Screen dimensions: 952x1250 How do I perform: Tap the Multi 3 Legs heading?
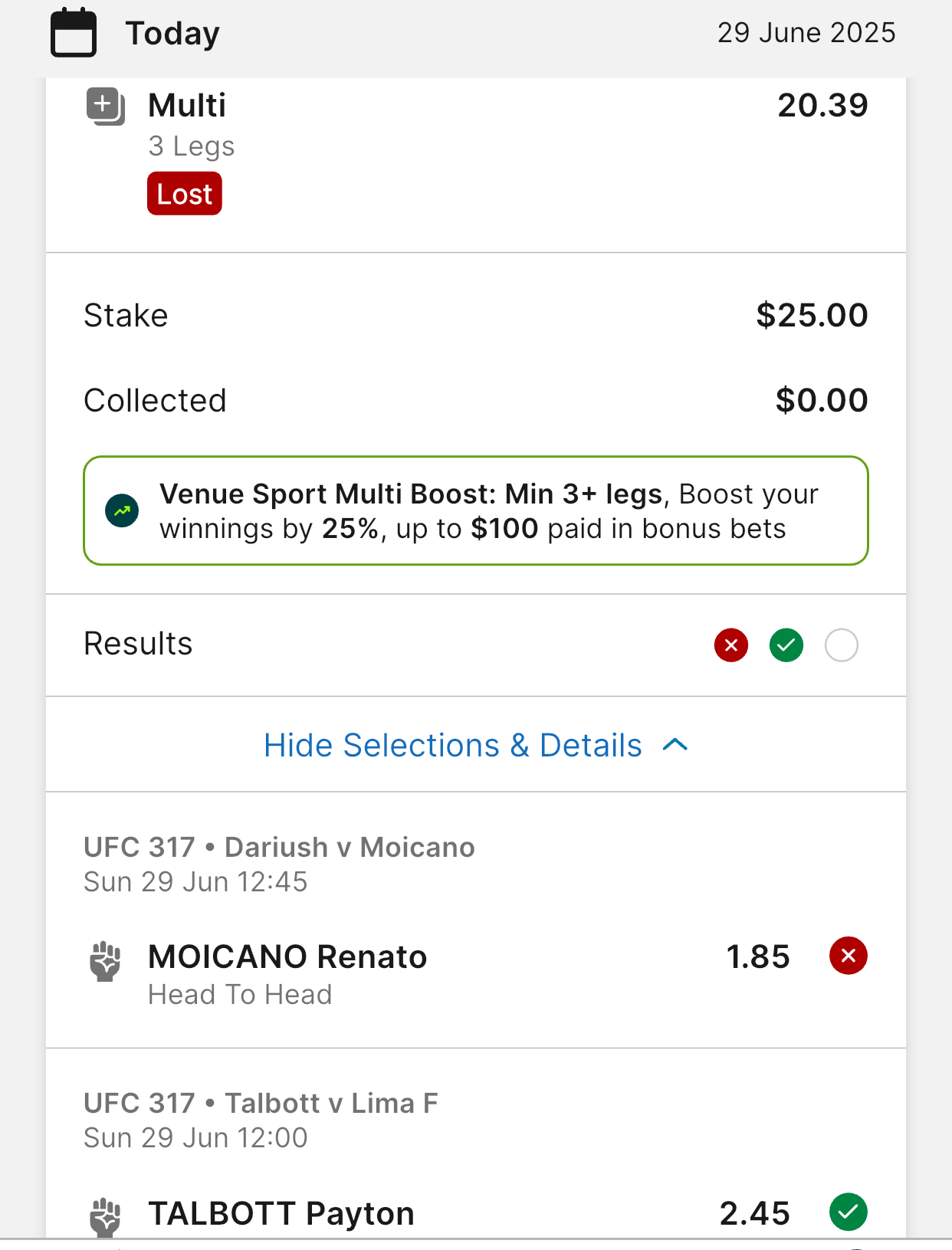click(192, 124)
